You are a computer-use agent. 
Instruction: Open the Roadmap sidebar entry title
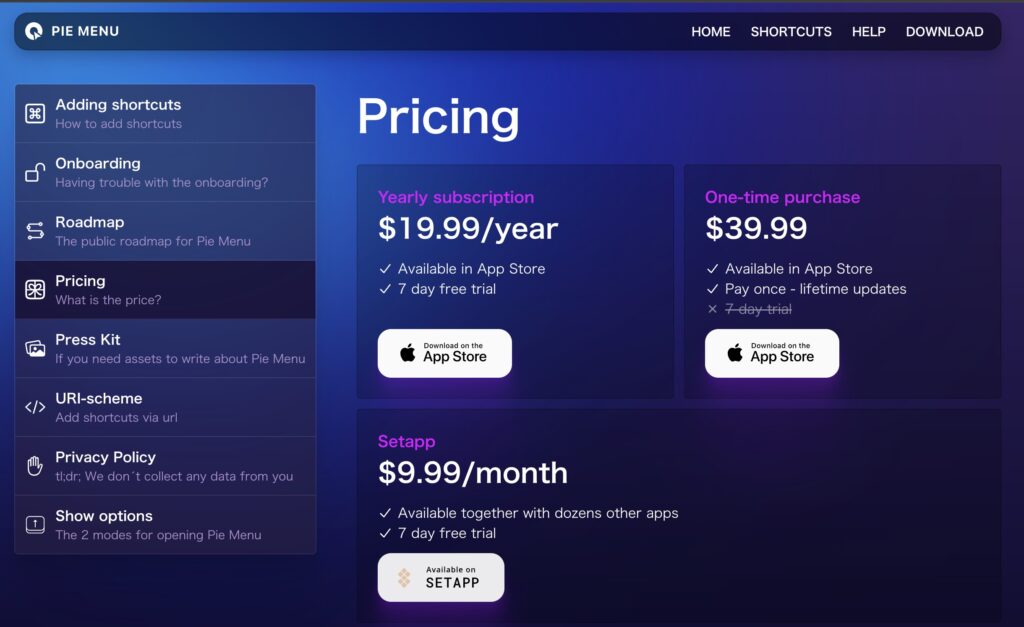[x=89, y=222]
